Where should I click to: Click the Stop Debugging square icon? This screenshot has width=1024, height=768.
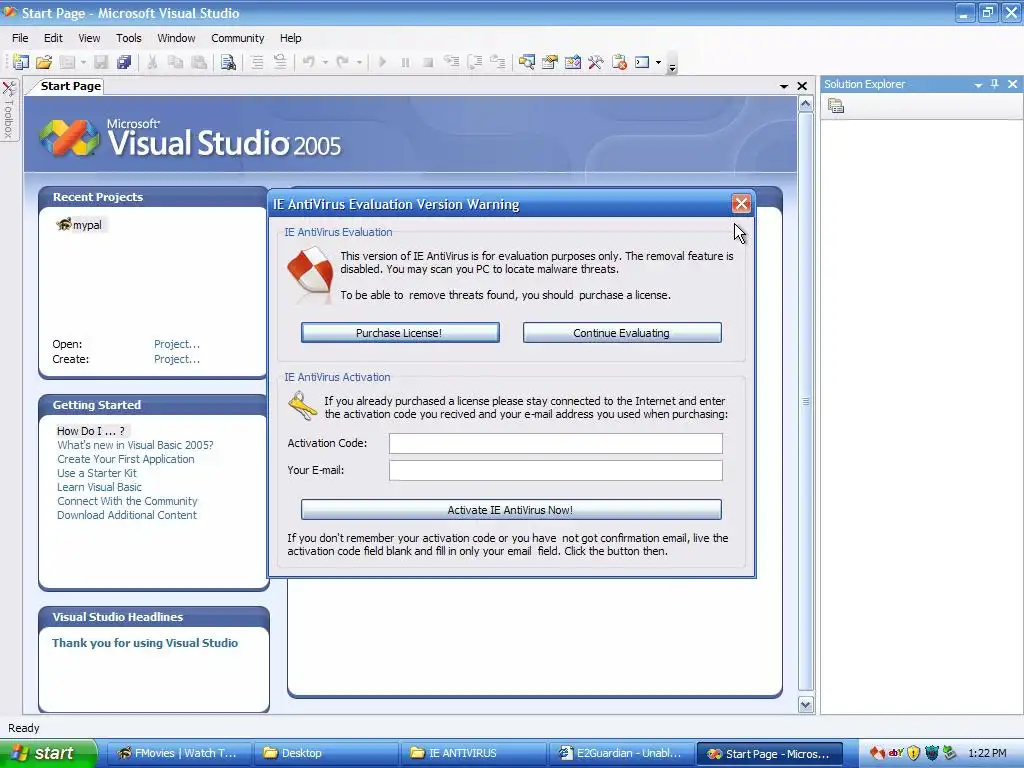[x=428, y=62]
